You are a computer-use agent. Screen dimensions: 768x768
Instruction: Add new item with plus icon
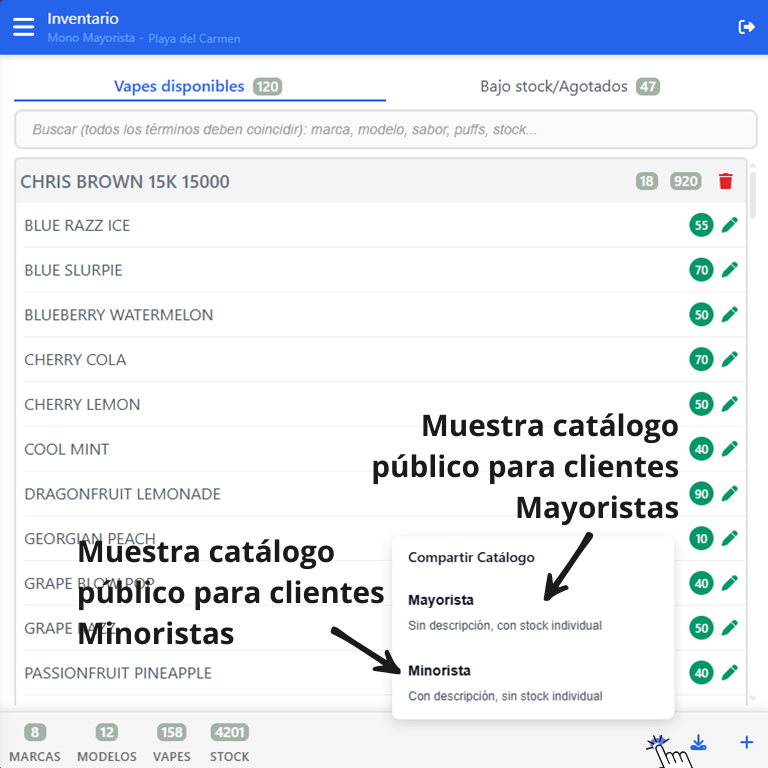pyautogui.click(x=746, y=742)
